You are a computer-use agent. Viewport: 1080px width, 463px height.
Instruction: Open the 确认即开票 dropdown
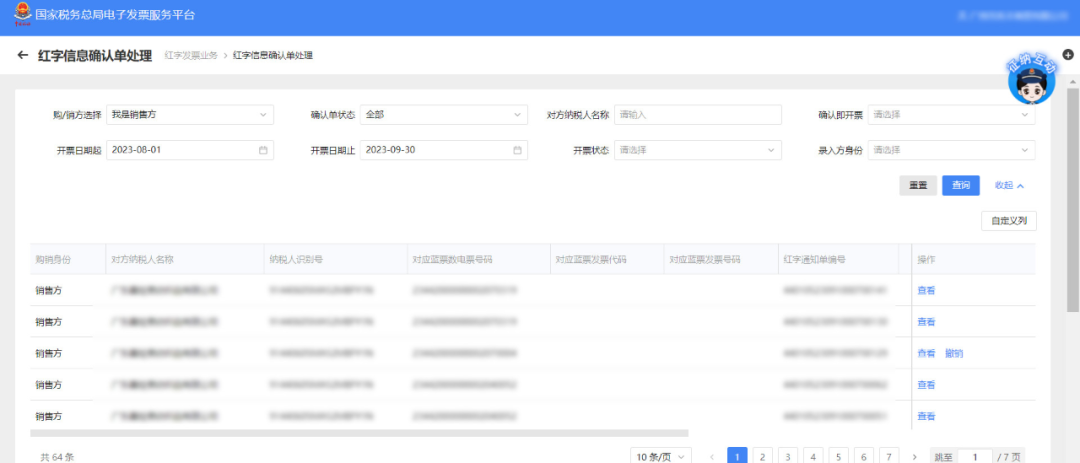(x=951, y=115)
